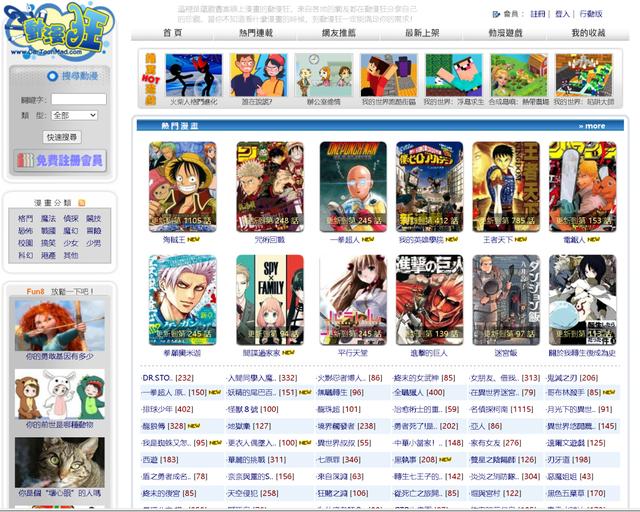
Task: Open the One Punch Man cover
Action: 353,187
